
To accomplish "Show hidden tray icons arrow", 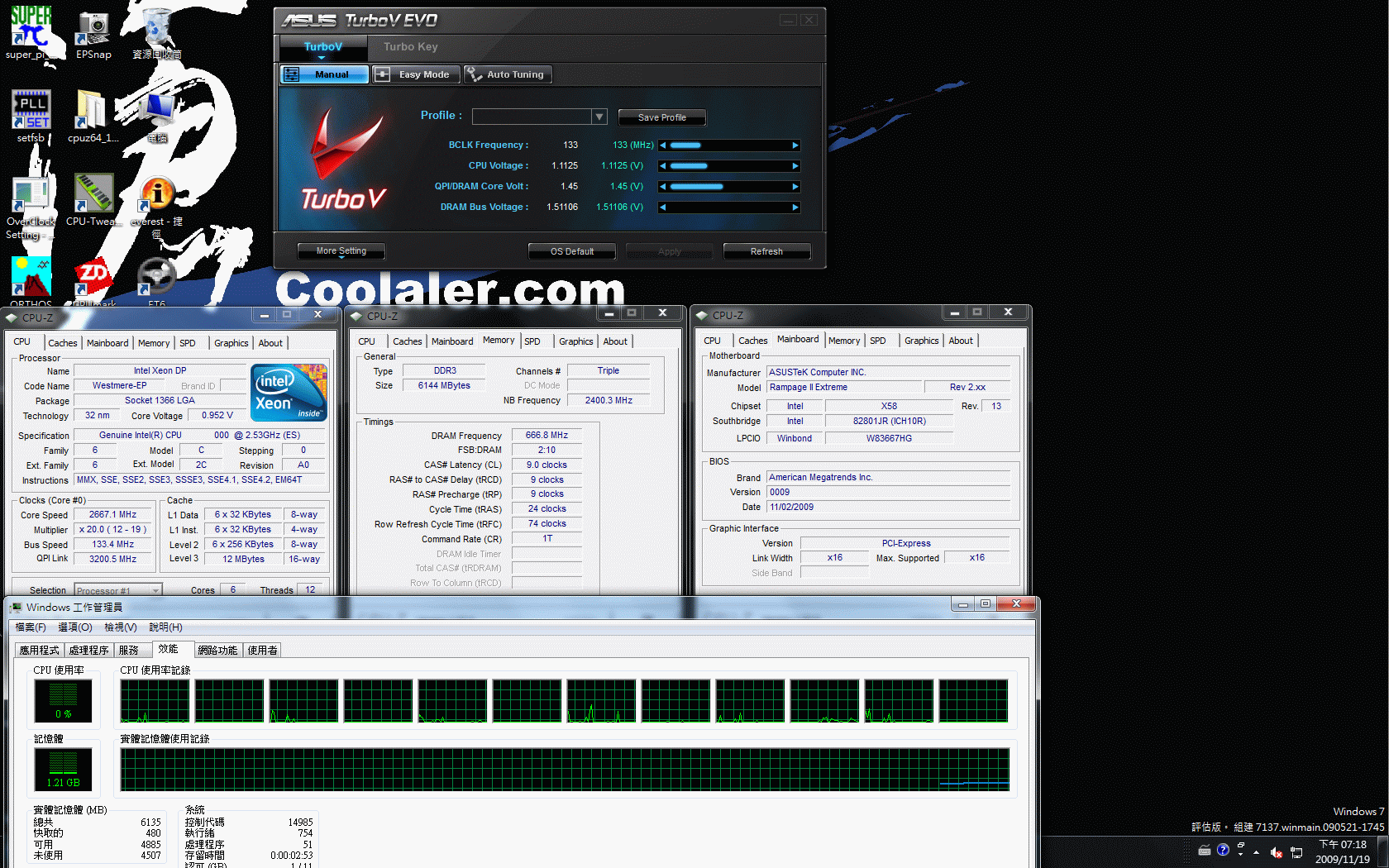I will point(1257,851).
